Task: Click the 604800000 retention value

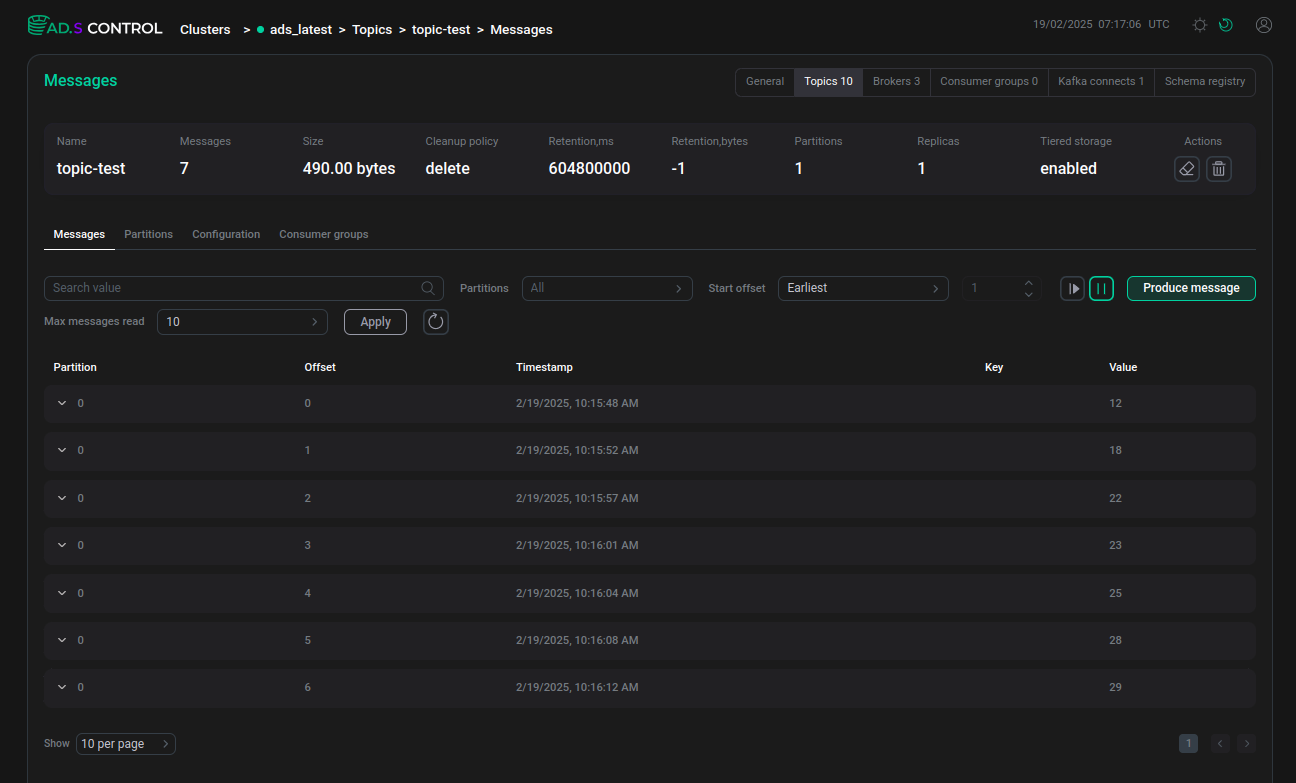Action: tap(589, 169)
